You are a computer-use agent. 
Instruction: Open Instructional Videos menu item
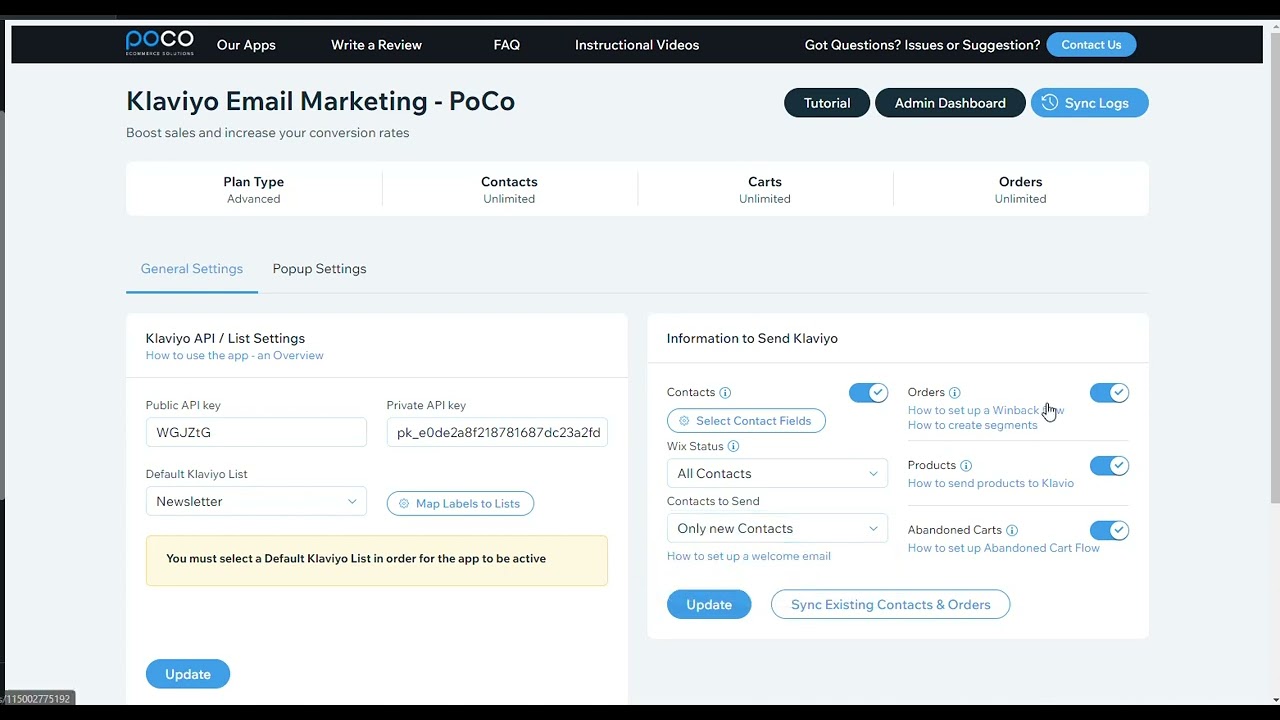637,45
